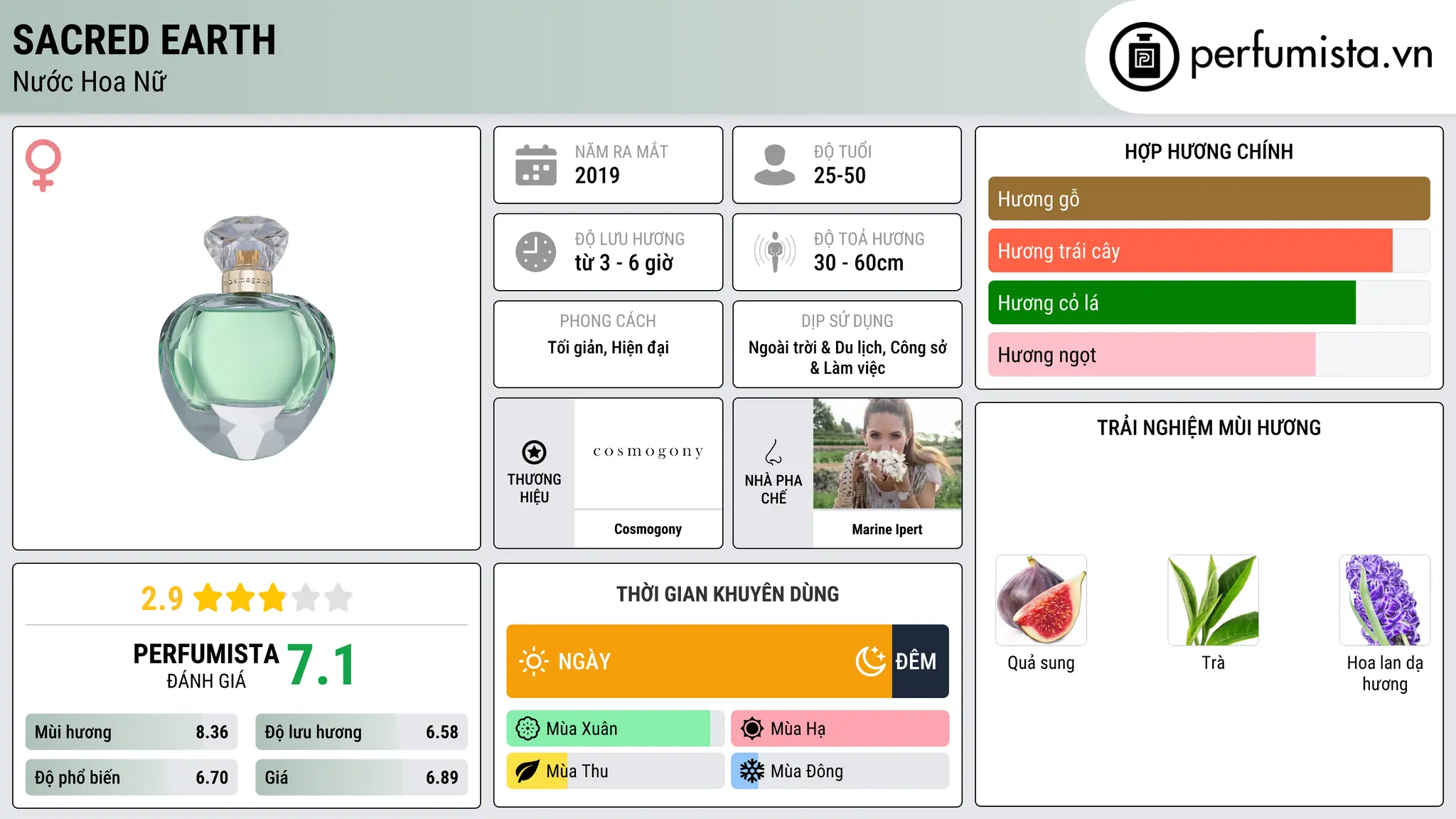Click the fifth grey rating star
Viewport: 1456px width, 819px height.
pos(338,598)
